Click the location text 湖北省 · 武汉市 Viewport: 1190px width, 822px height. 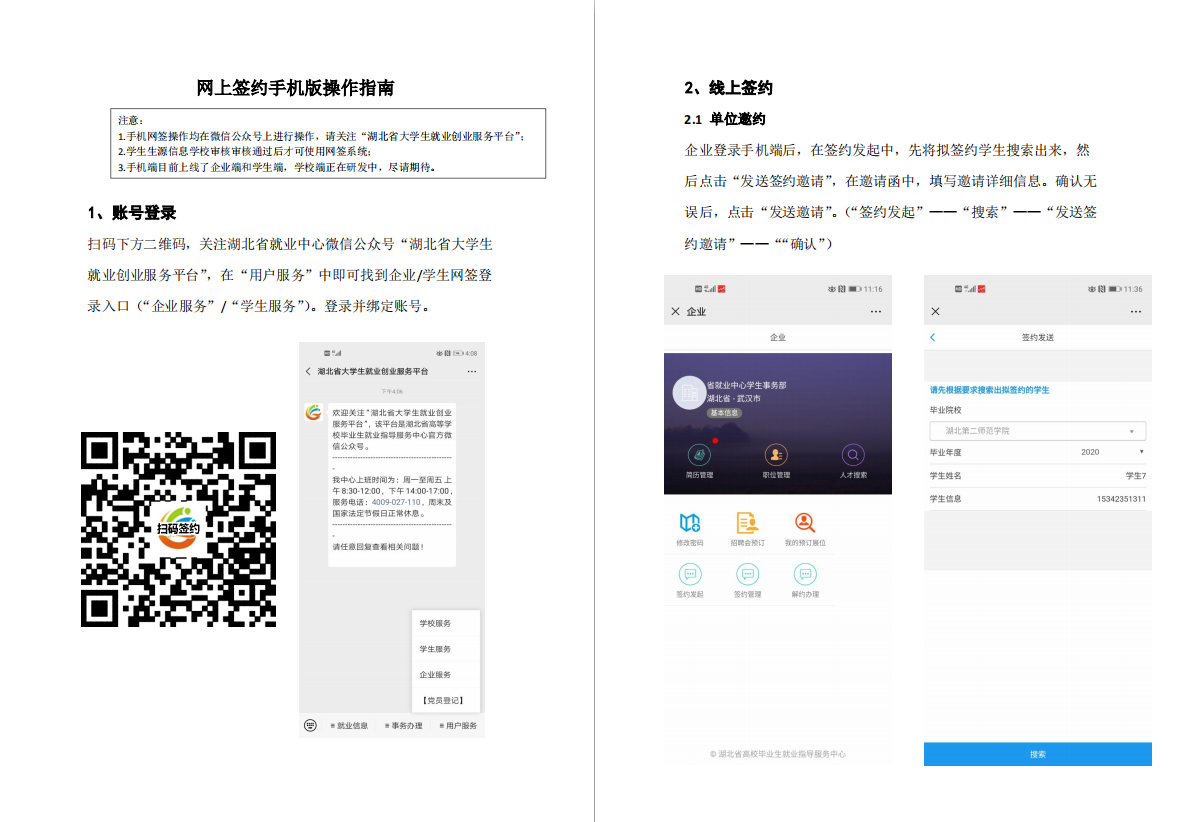[734, 398]
